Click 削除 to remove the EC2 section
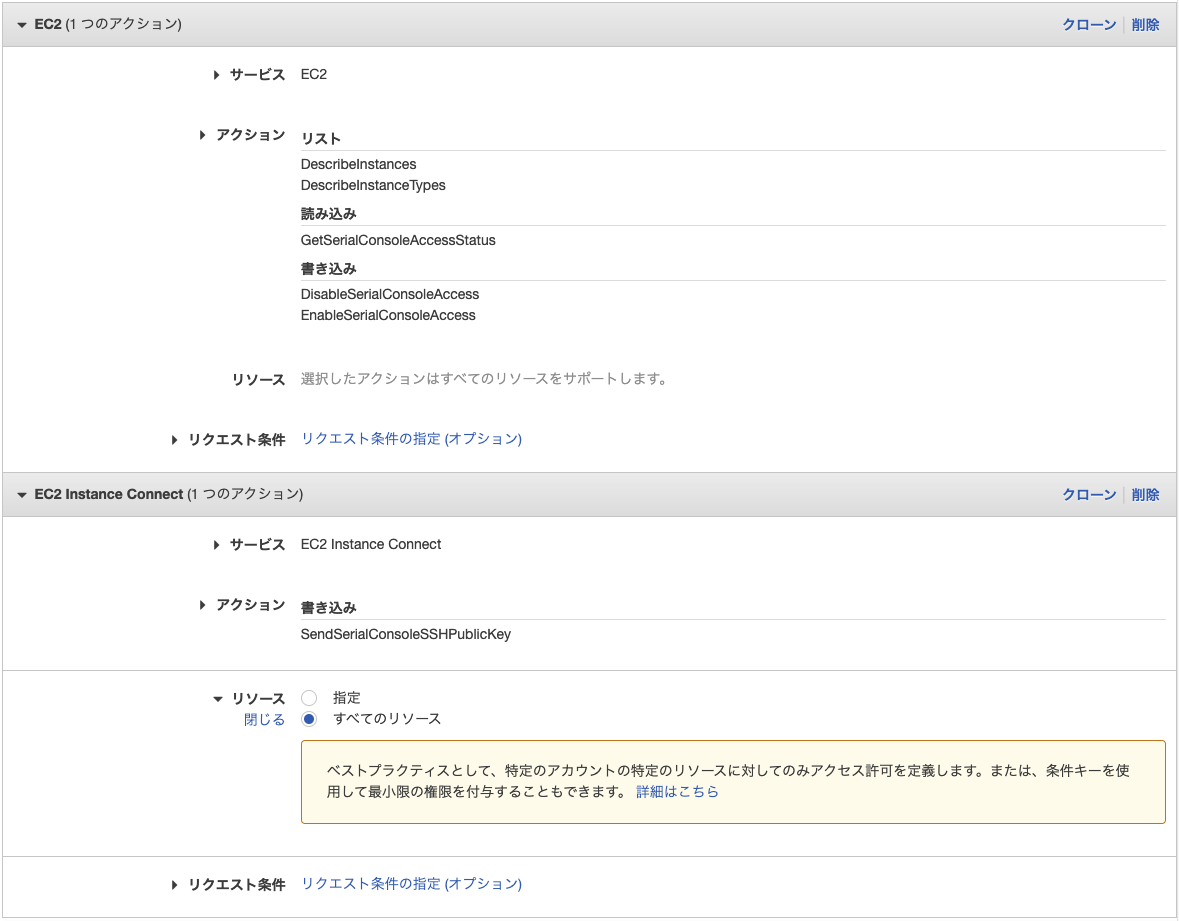 1145,24
